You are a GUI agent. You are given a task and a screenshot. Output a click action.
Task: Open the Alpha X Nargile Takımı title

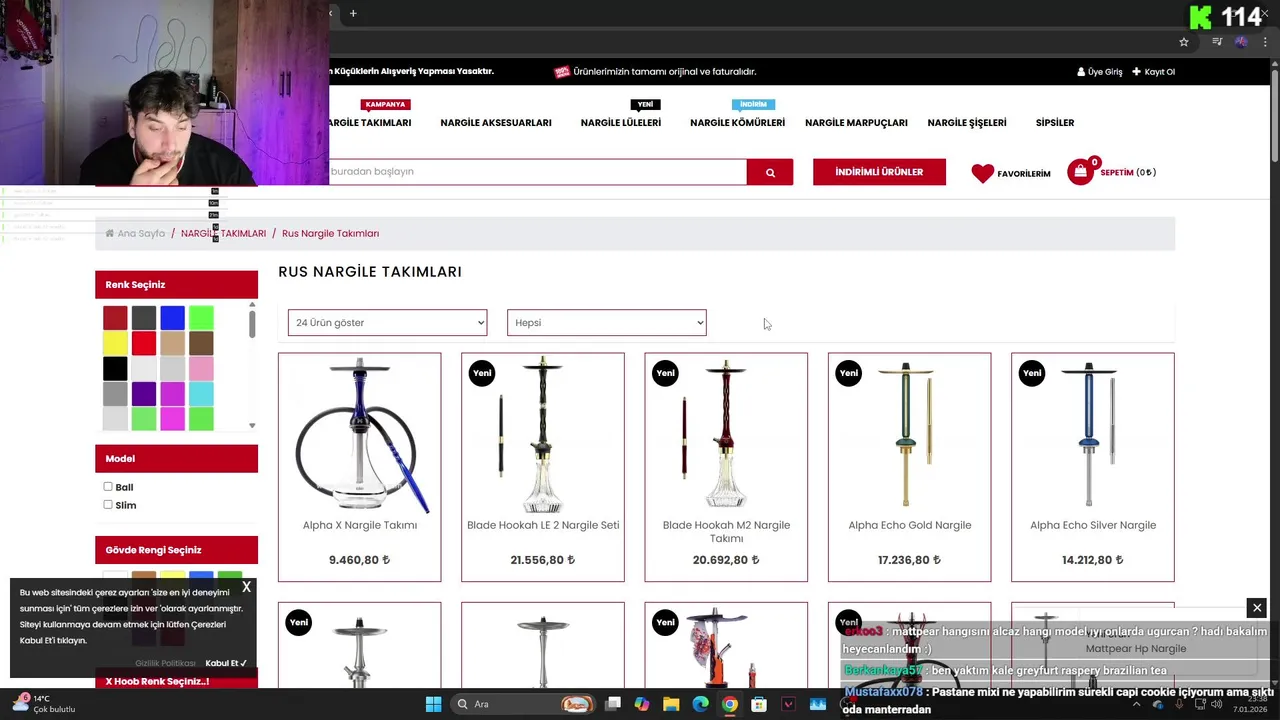[360, 525]
